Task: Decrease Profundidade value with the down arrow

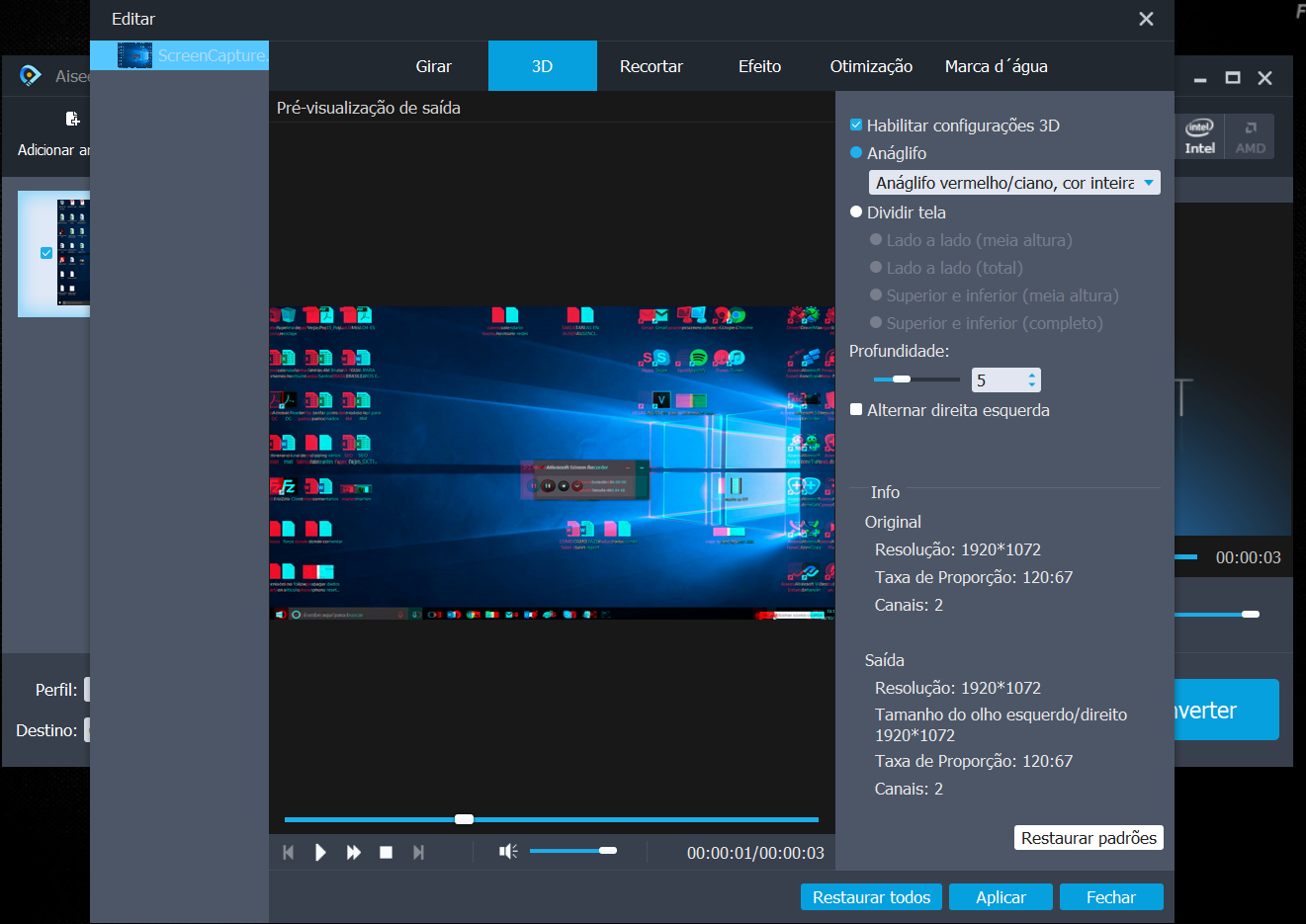Action: (1032, 385)
